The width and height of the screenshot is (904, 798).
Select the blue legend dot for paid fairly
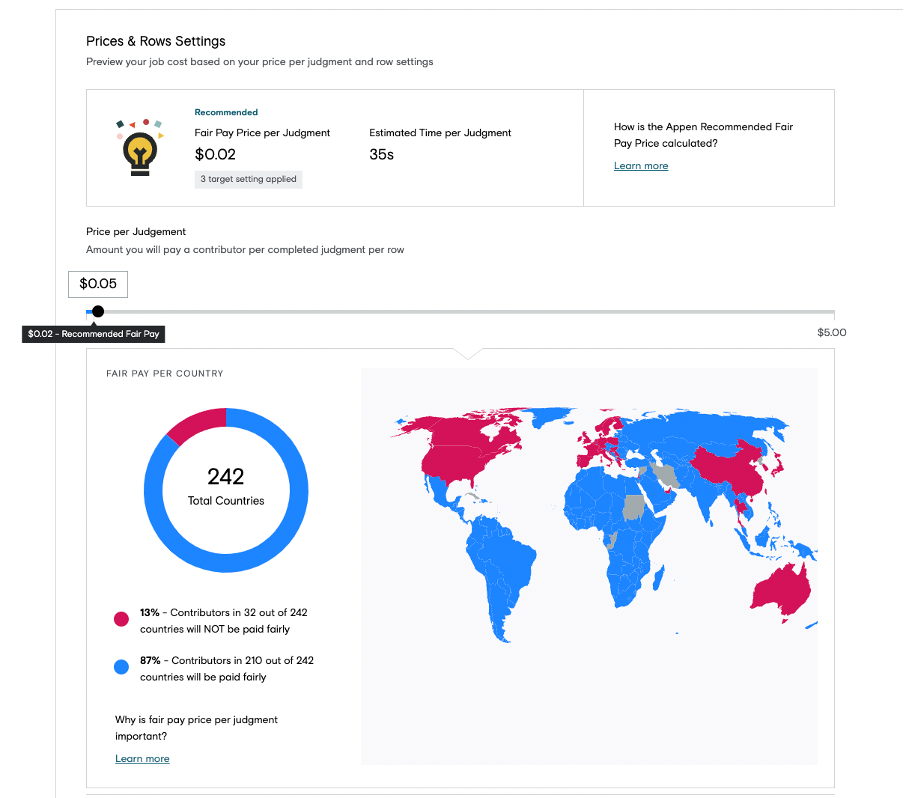[121, 667]
